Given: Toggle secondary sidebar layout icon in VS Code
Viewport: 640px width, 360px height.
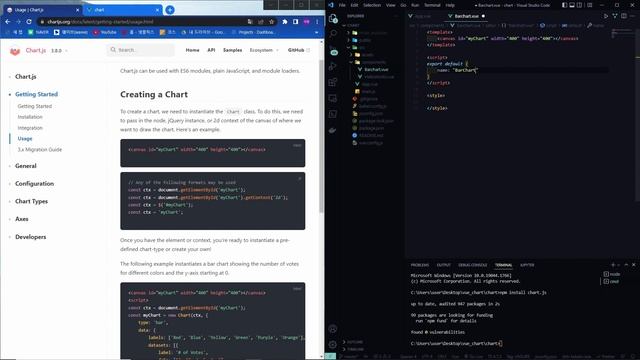Looking at the screenshot, I should click(580, 5).
